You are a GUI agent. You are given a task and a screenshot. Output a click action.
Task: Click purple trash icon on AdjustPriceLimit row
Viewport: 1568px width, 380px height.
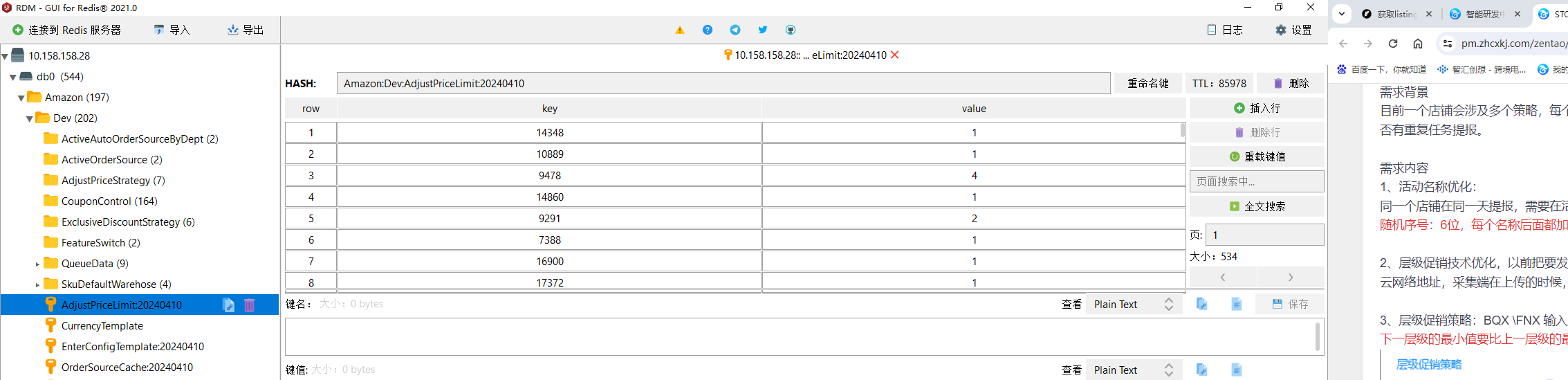click(250, 305)
